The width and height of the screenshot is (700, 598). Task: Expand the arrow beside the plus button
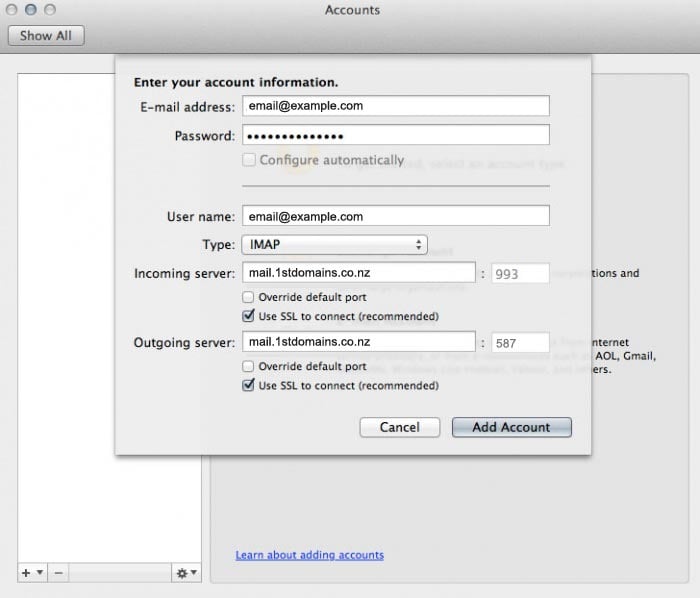tap(39, 573)
